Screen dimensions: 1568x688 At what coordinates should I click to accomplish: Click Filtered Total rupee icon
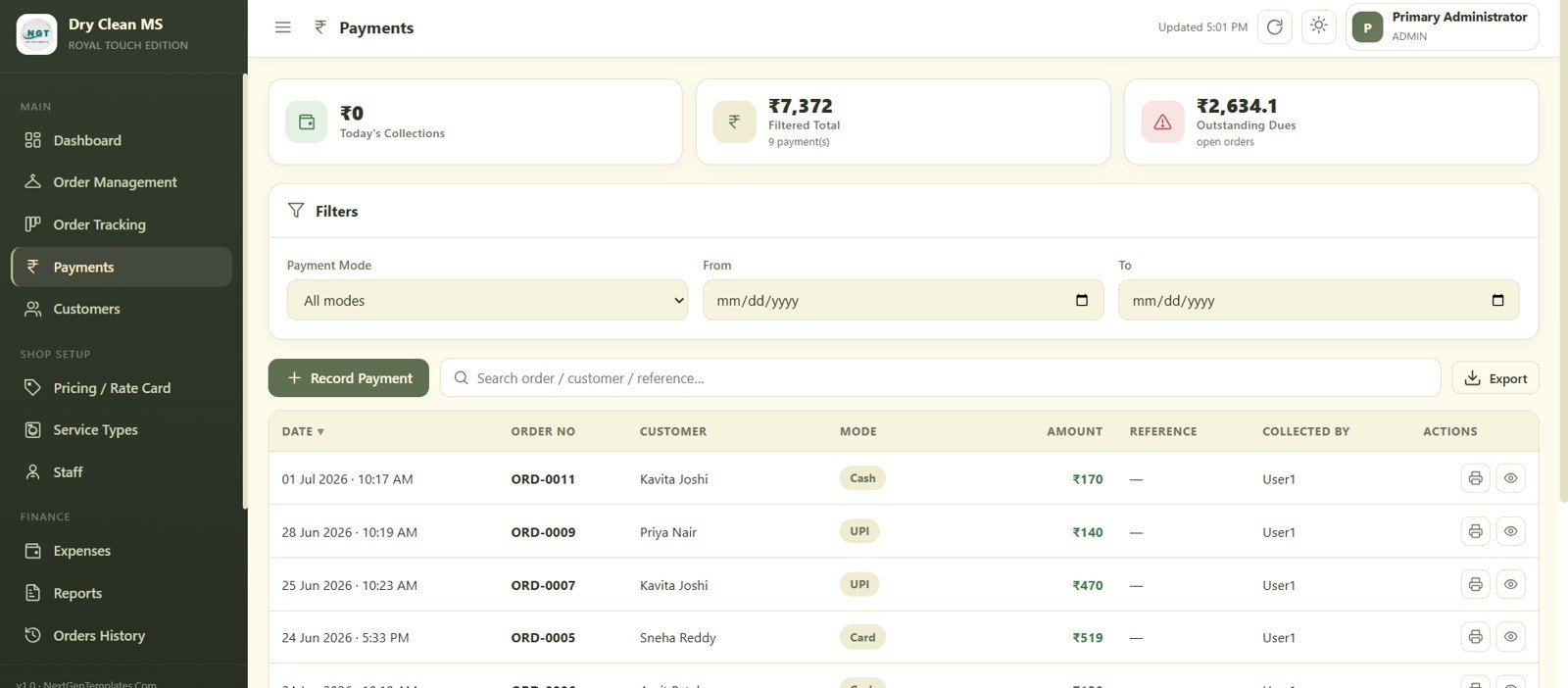734,123
